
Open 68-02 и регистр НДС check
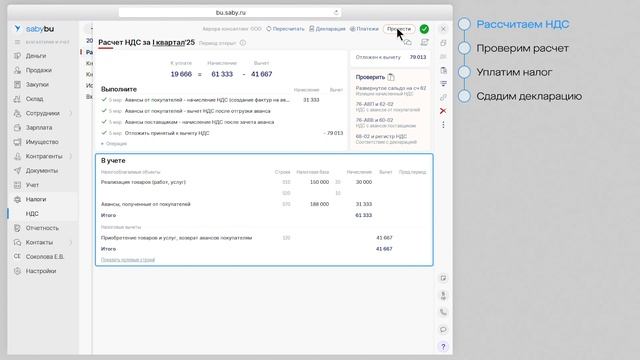coord(386,139)
